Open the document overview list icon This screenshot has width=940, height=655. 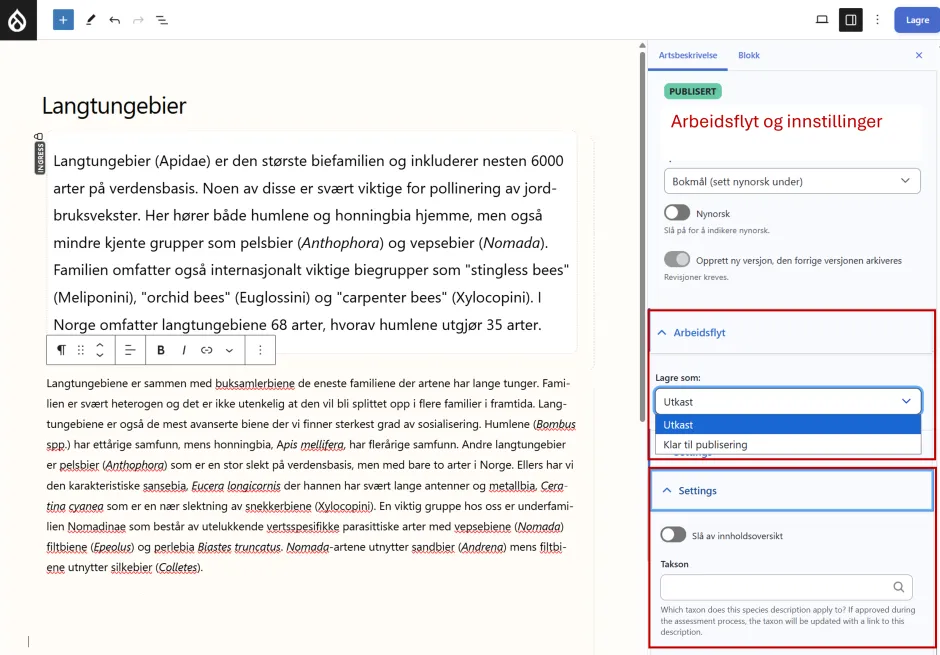click(162, 20)
